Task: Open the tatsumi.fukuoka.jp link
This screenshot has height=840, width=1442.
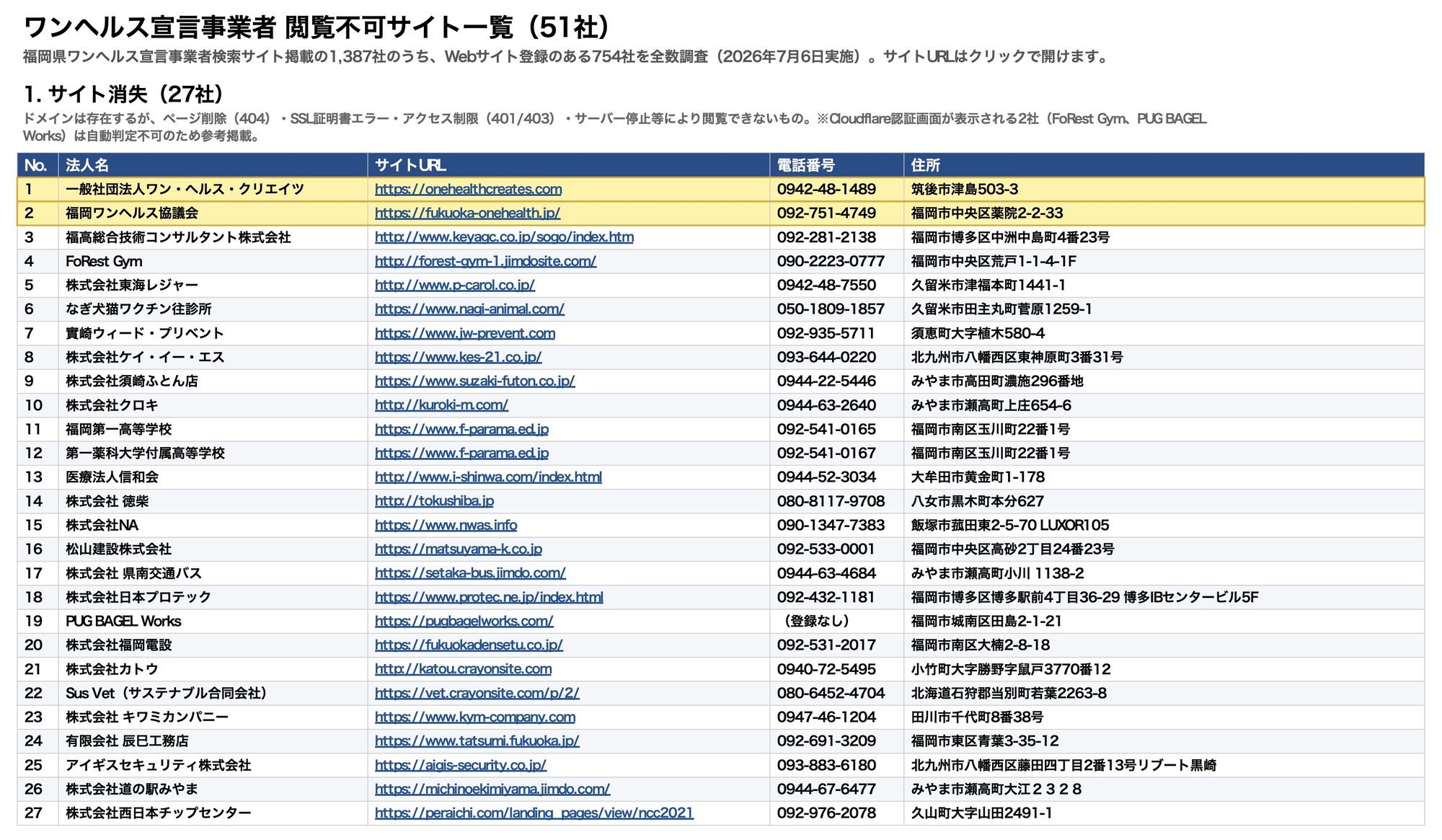Action: click(x=477, y=741)
